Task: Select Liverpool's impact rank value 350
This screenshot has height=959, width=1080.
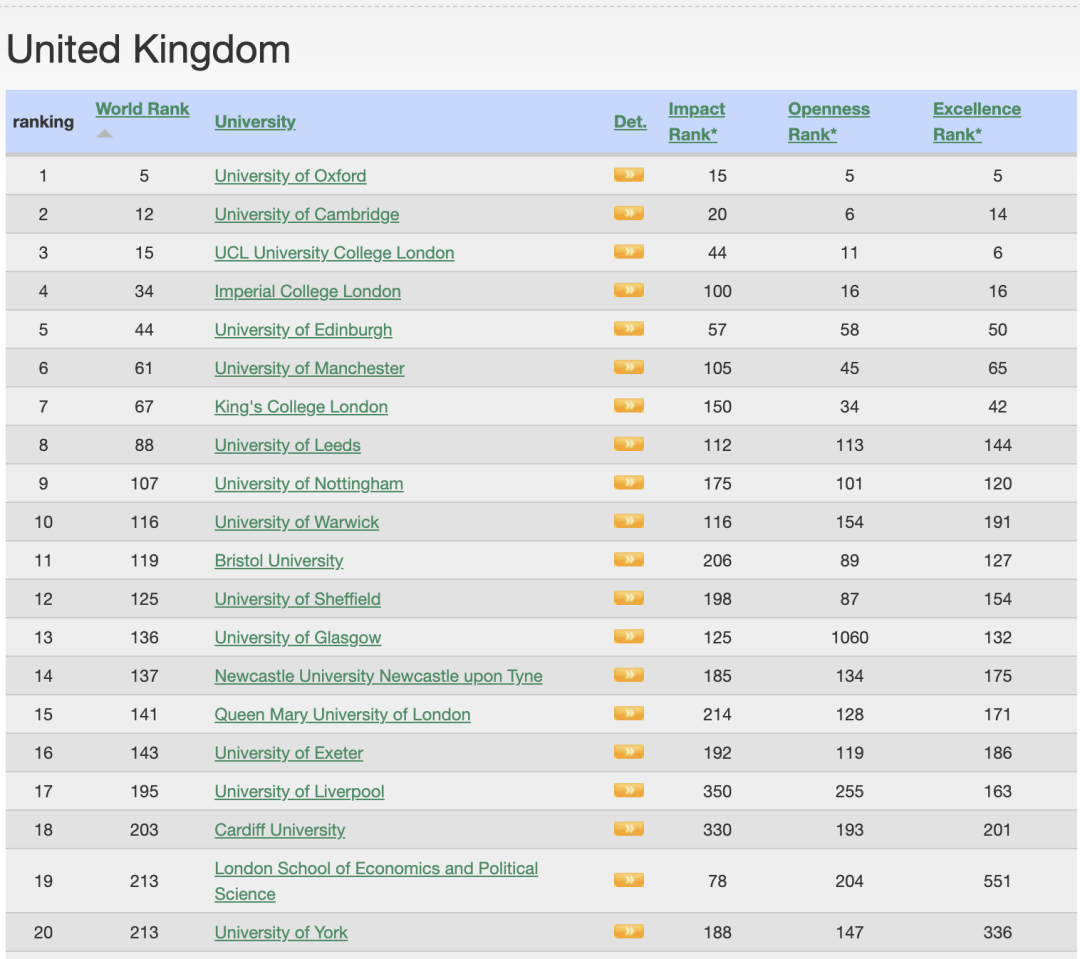Action: point(717,792)
